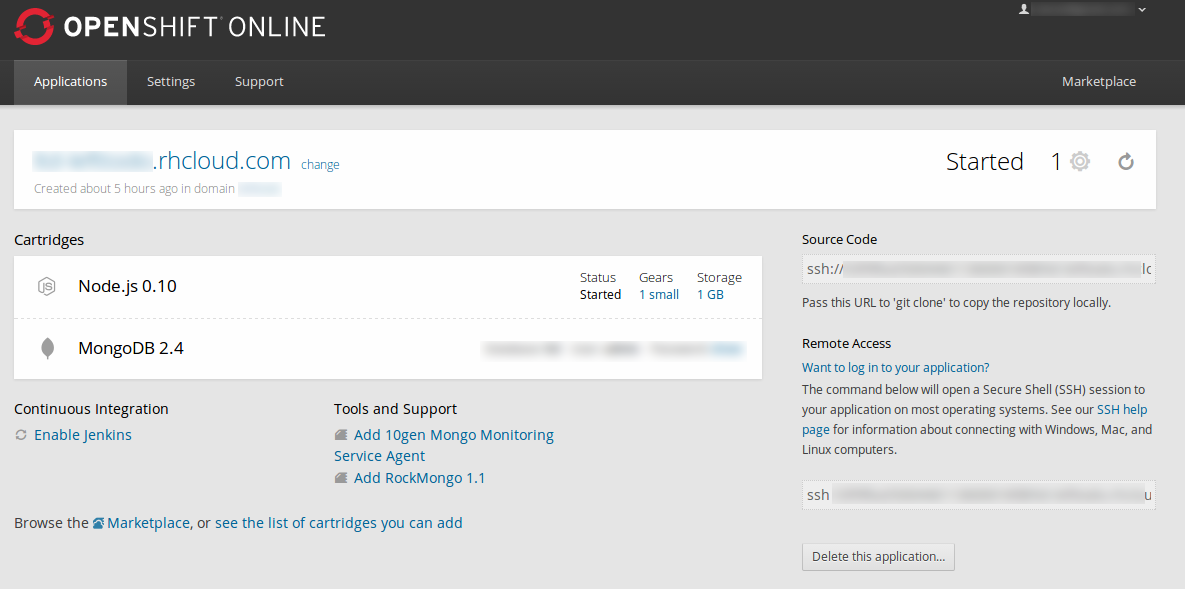This screenshot has height=589, width=1185.
Task: Click the Source Code heading
Action: coord(840,240)
